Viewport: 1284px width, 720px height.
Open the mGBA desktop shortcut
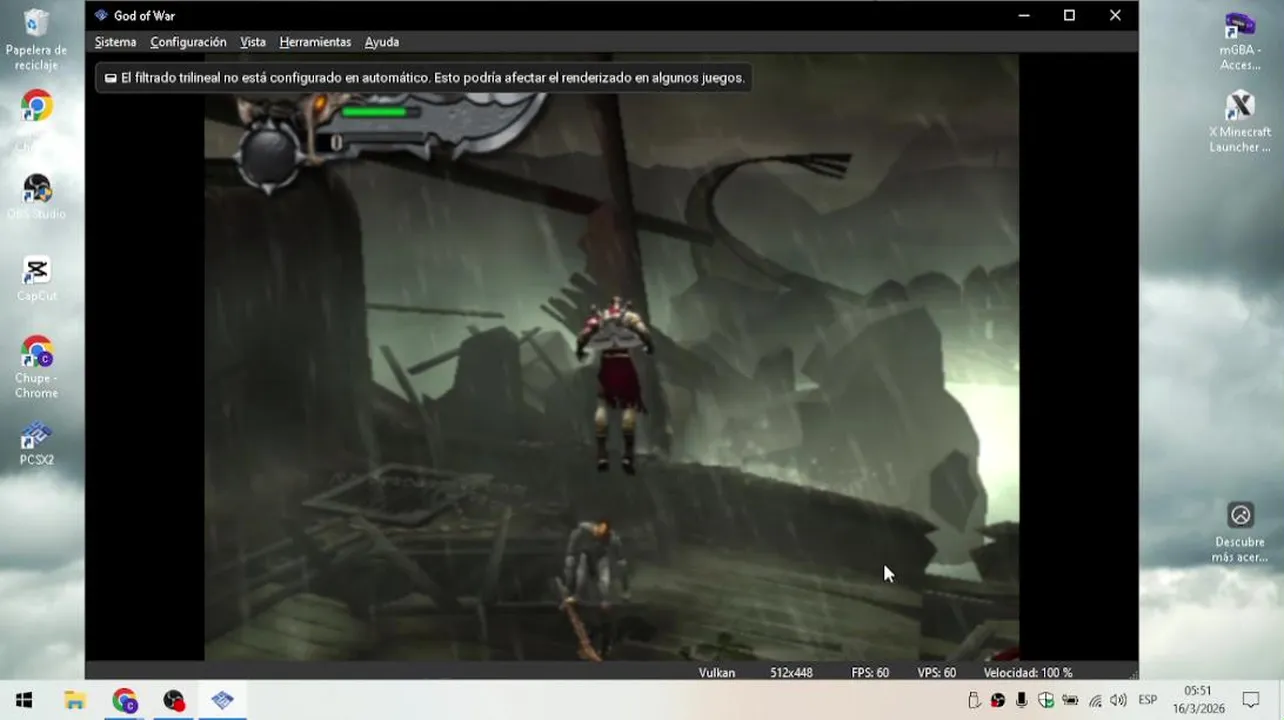click(1240, 42)
